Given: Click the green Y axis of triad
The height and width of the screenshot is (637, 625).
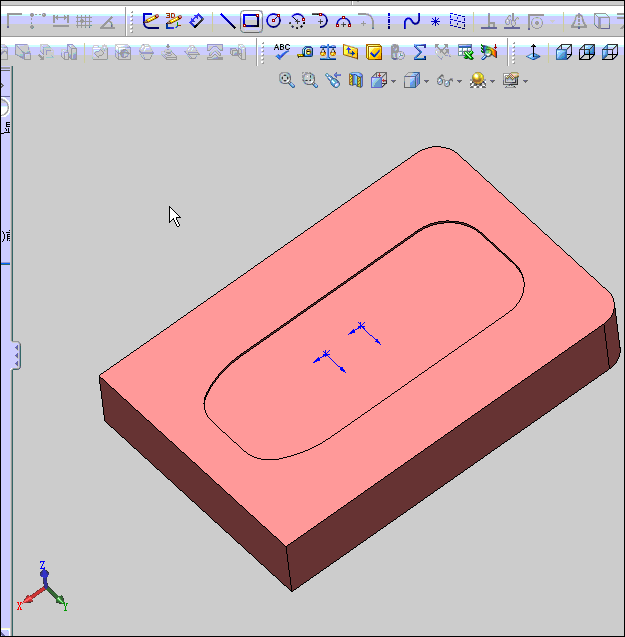Looking at the screenshot, I should (x=57, y=598).
